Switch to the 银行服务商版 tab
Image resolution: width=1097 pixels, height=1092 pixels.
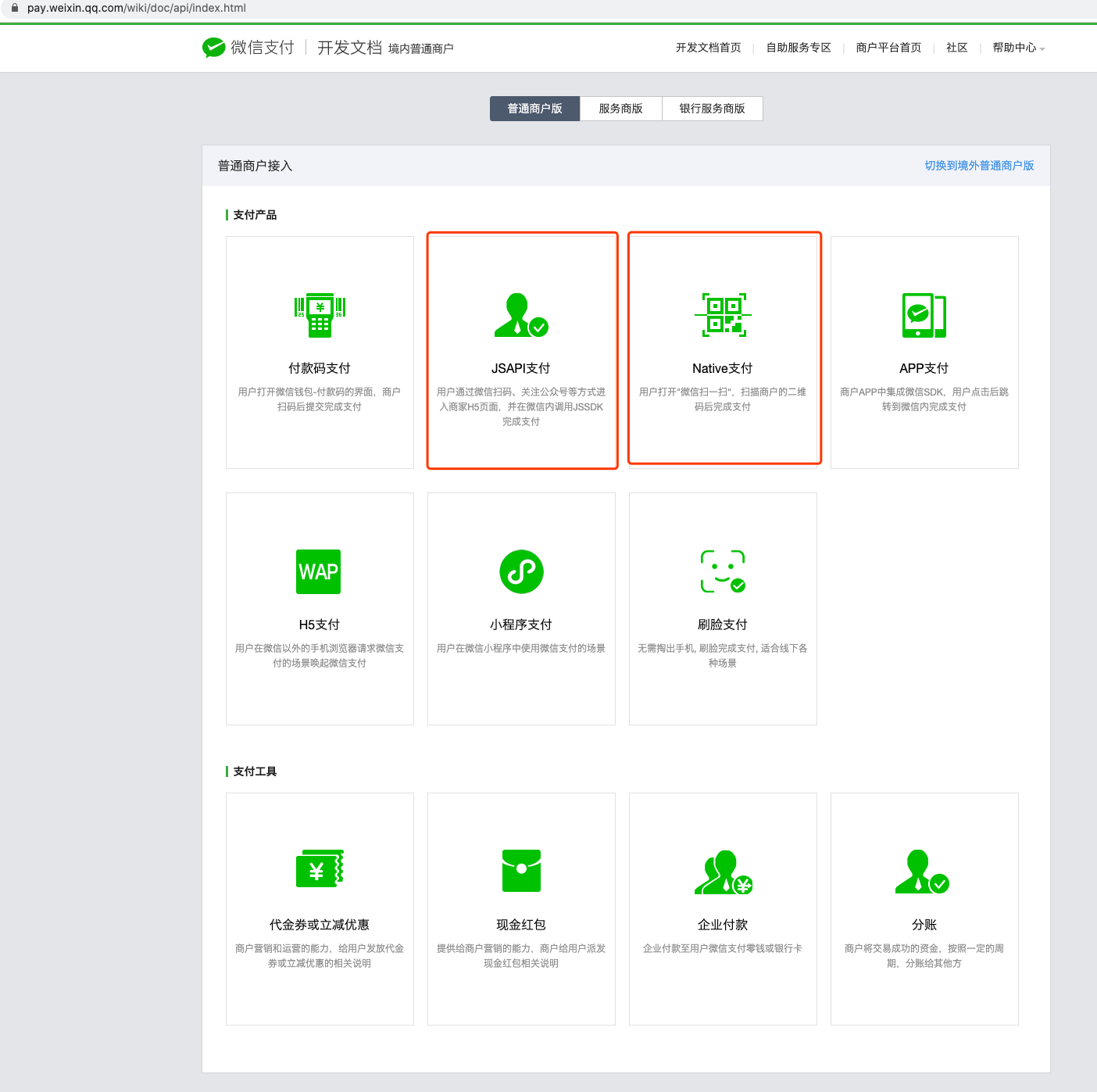tap(713, 109)
